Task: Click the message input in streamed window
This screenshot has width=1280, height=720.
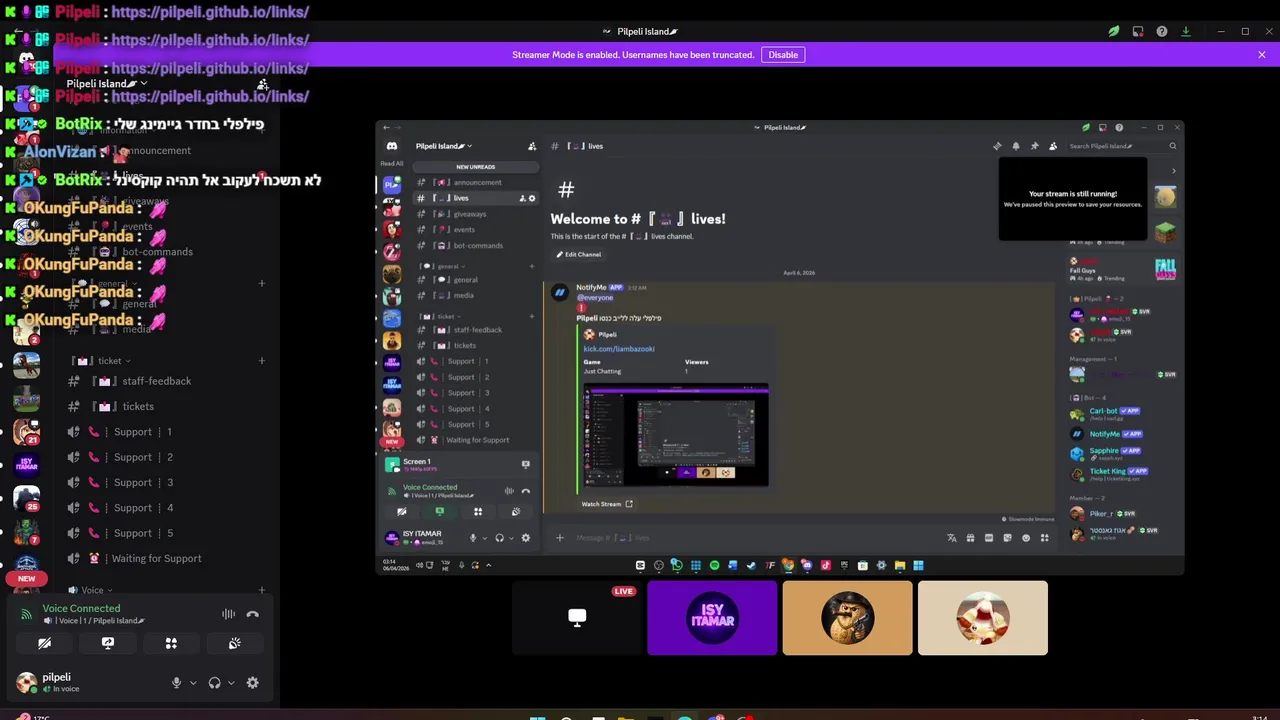Action: [750, 538]
